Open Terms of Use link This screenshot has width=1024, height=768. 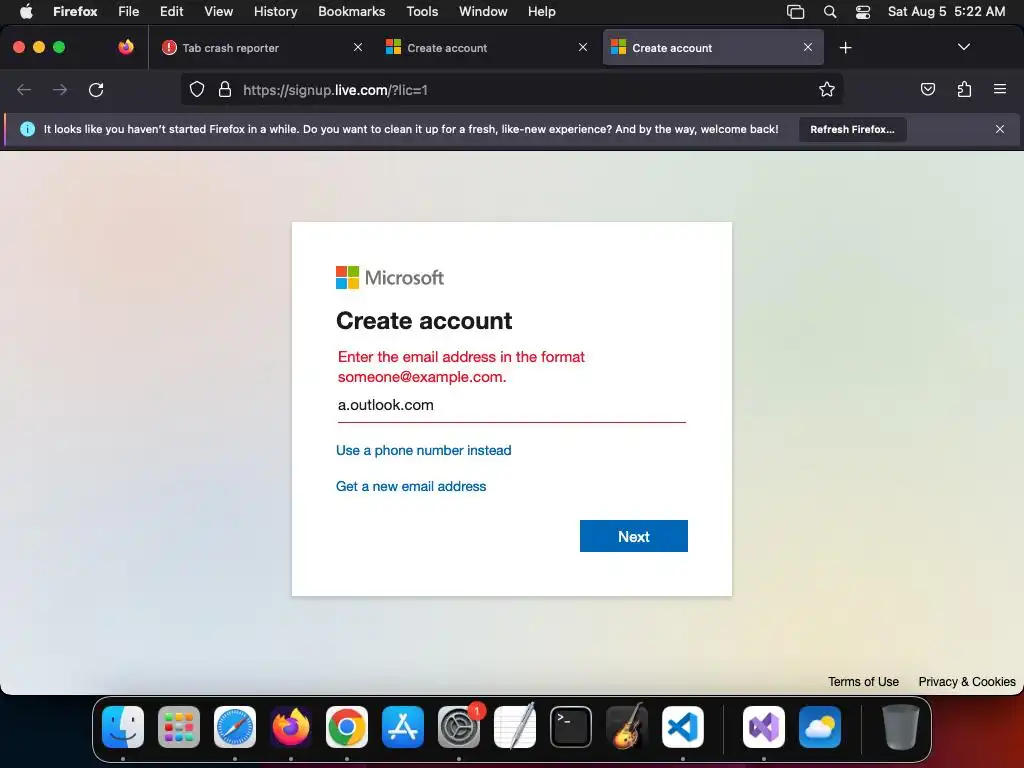[x=863, y=682]
